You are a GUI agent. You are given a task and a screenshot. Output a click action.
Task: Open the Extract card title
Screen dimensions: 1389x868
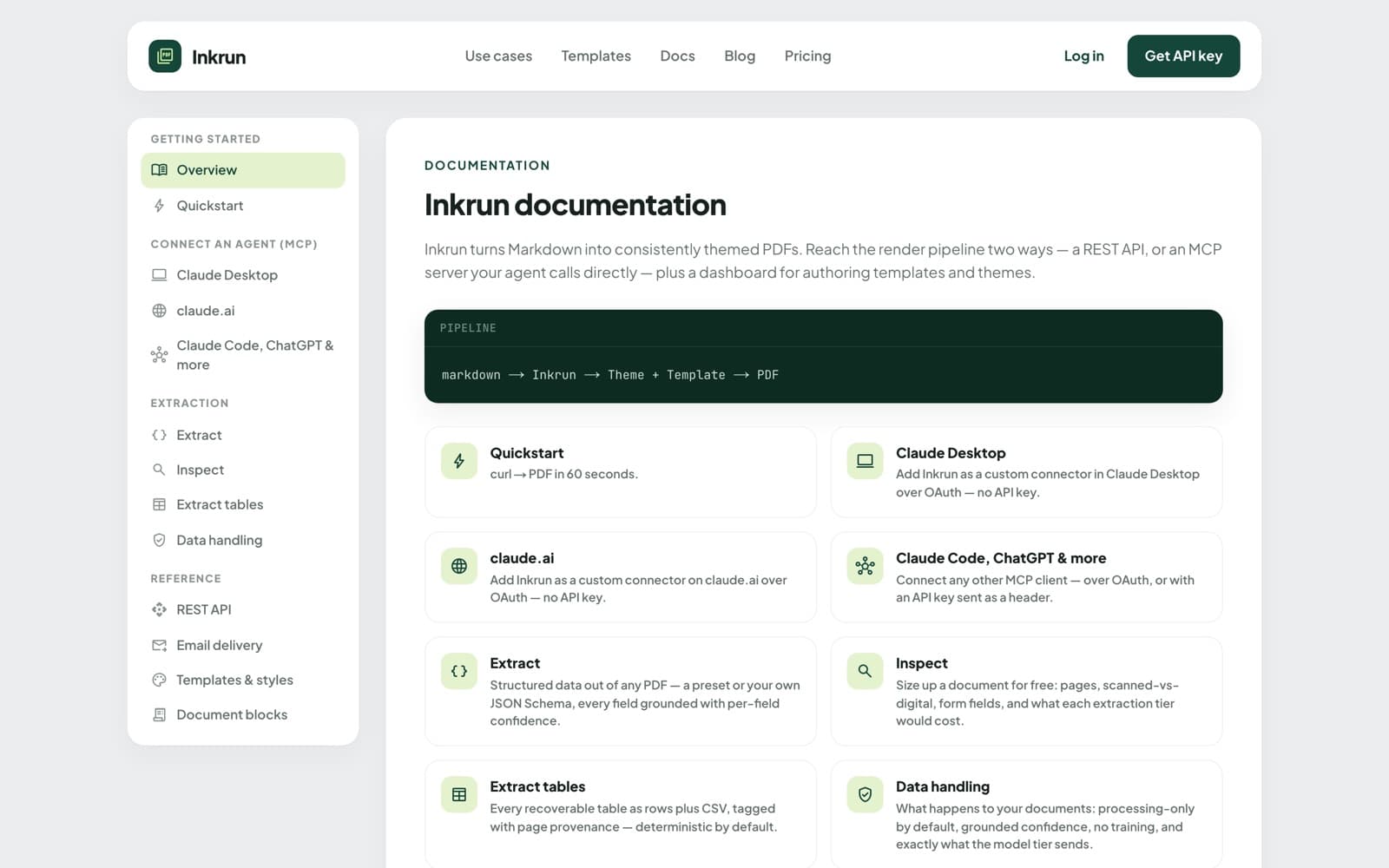pyautogui.click(x=515, y=663)
